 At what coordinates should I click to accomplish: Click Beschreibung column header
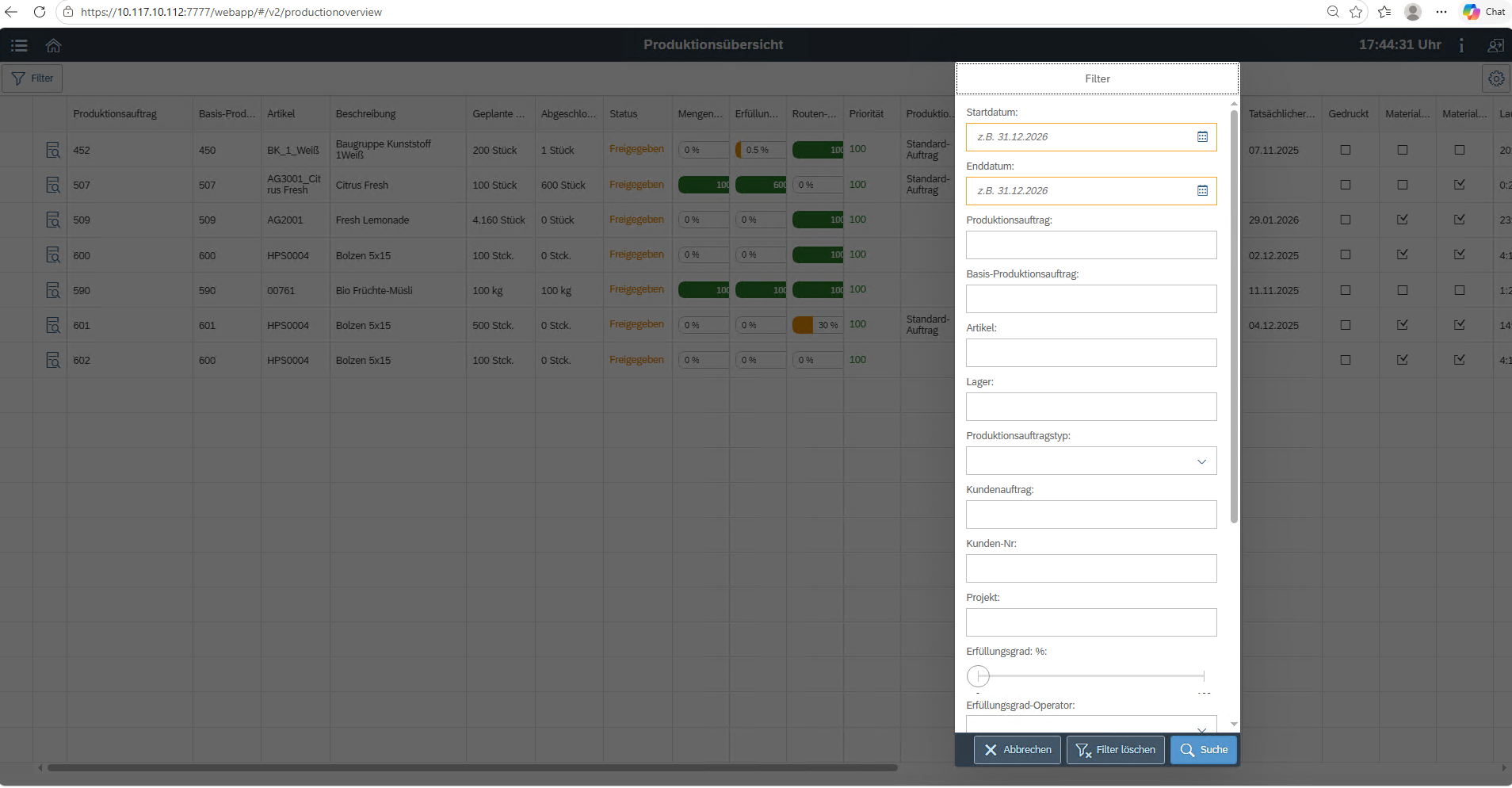click(365, 114)
